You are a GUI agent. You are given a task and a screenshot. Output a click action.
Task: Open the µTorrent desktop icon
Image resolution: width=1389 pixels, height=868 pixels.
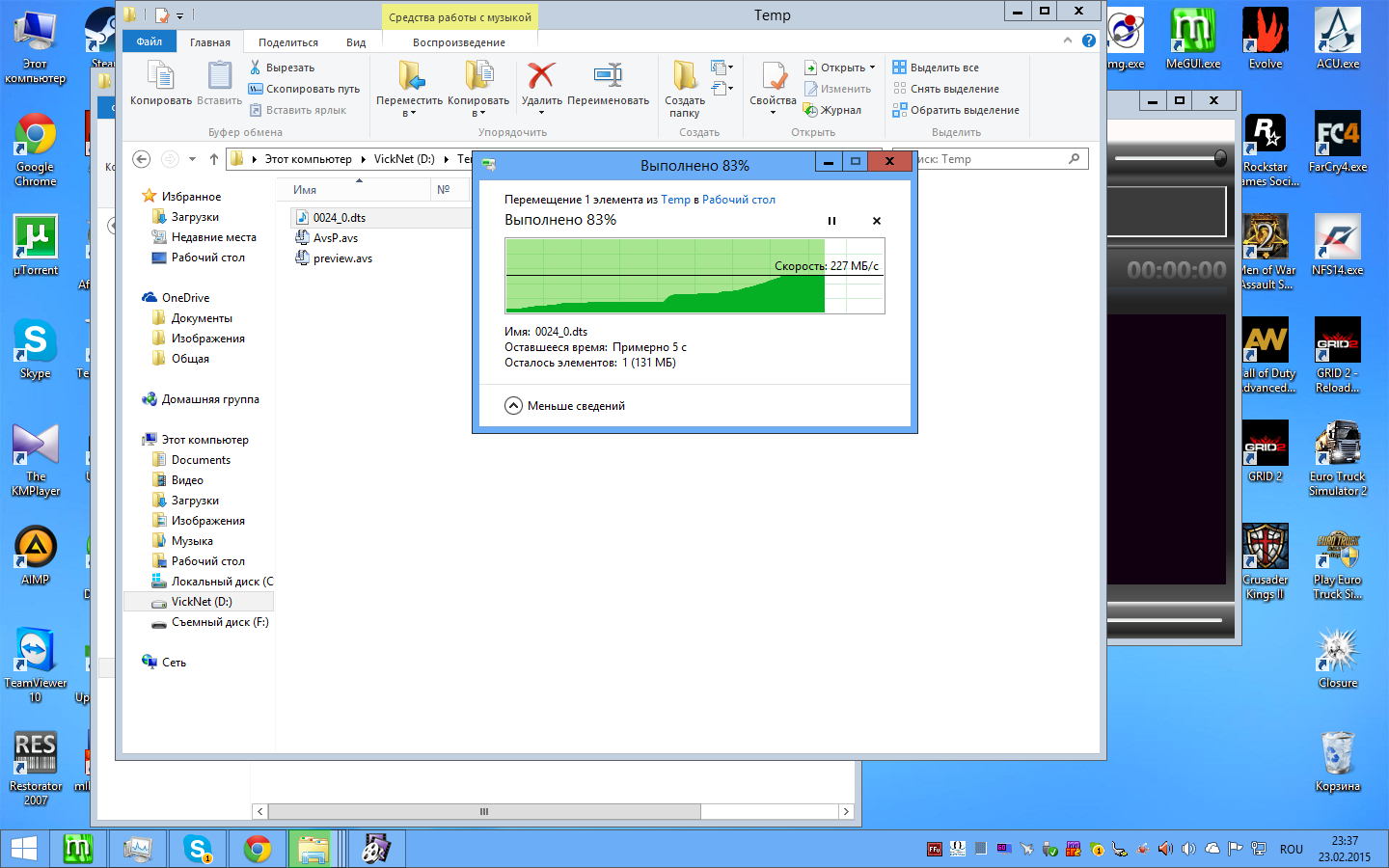coord(36,246)
